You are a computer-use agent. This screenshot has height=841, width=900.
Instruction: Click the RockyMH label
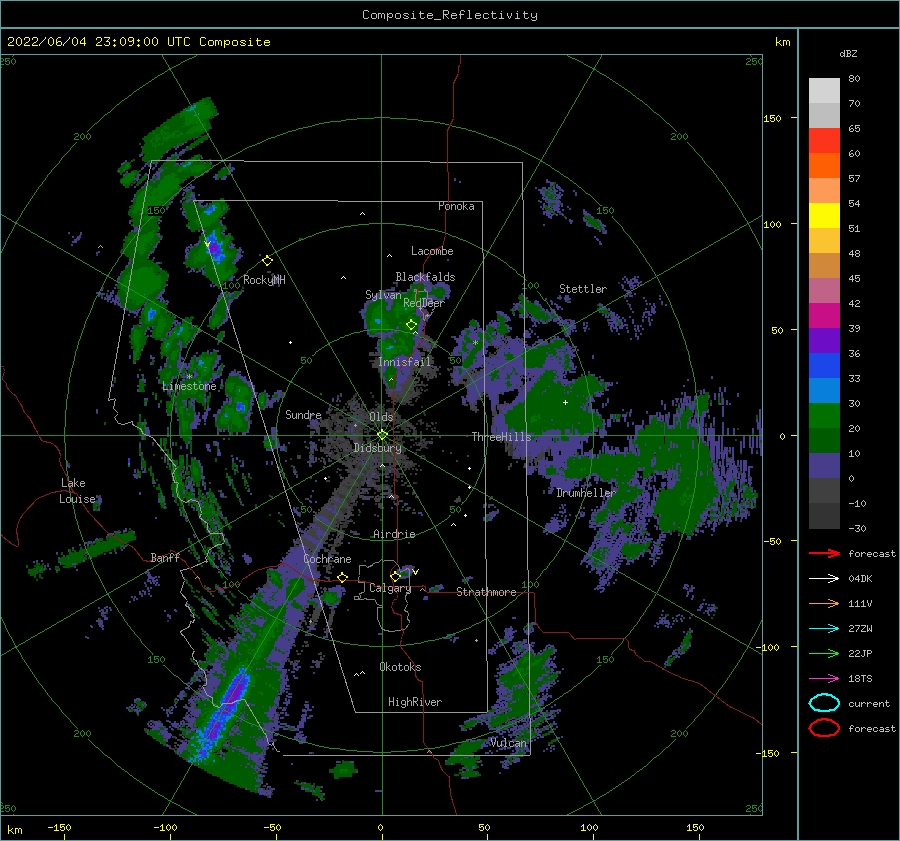click(x=265, y=280)
